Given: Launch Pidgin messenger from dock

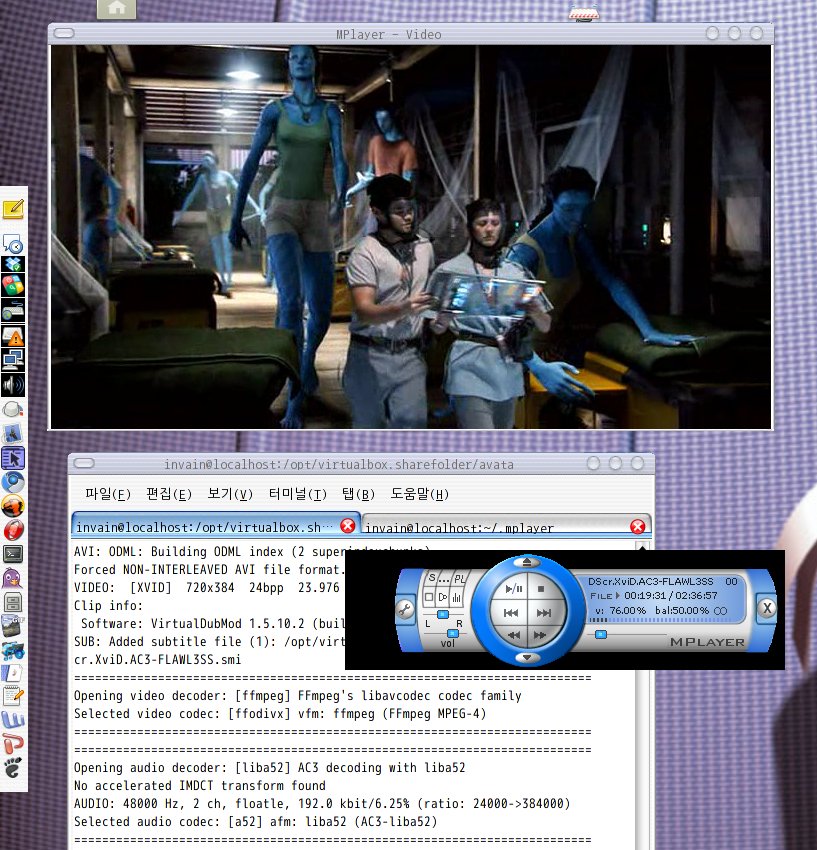Looking at the screenshot, I should [13, 578].
